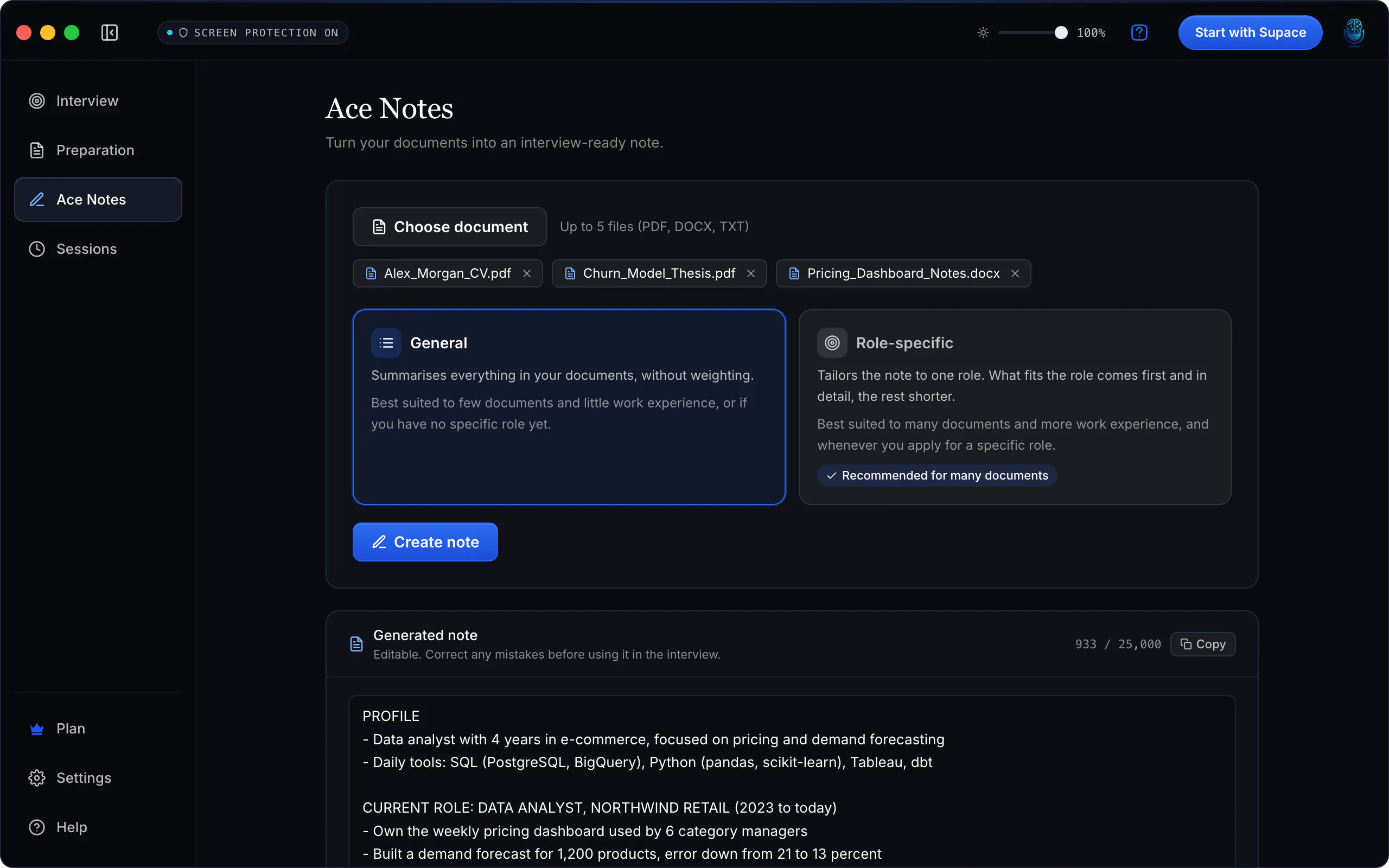Viewport: 1389px width, 868px height.
Task: Click the list icon on the General card
Action: click(386, 343)
